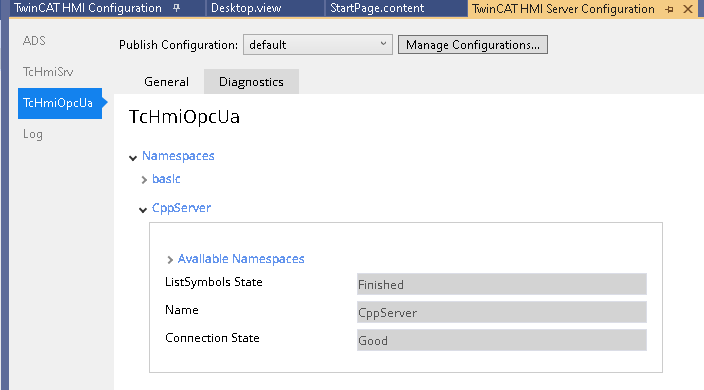Click the Connection State label

pyautogui.click(x=212, y=338)
